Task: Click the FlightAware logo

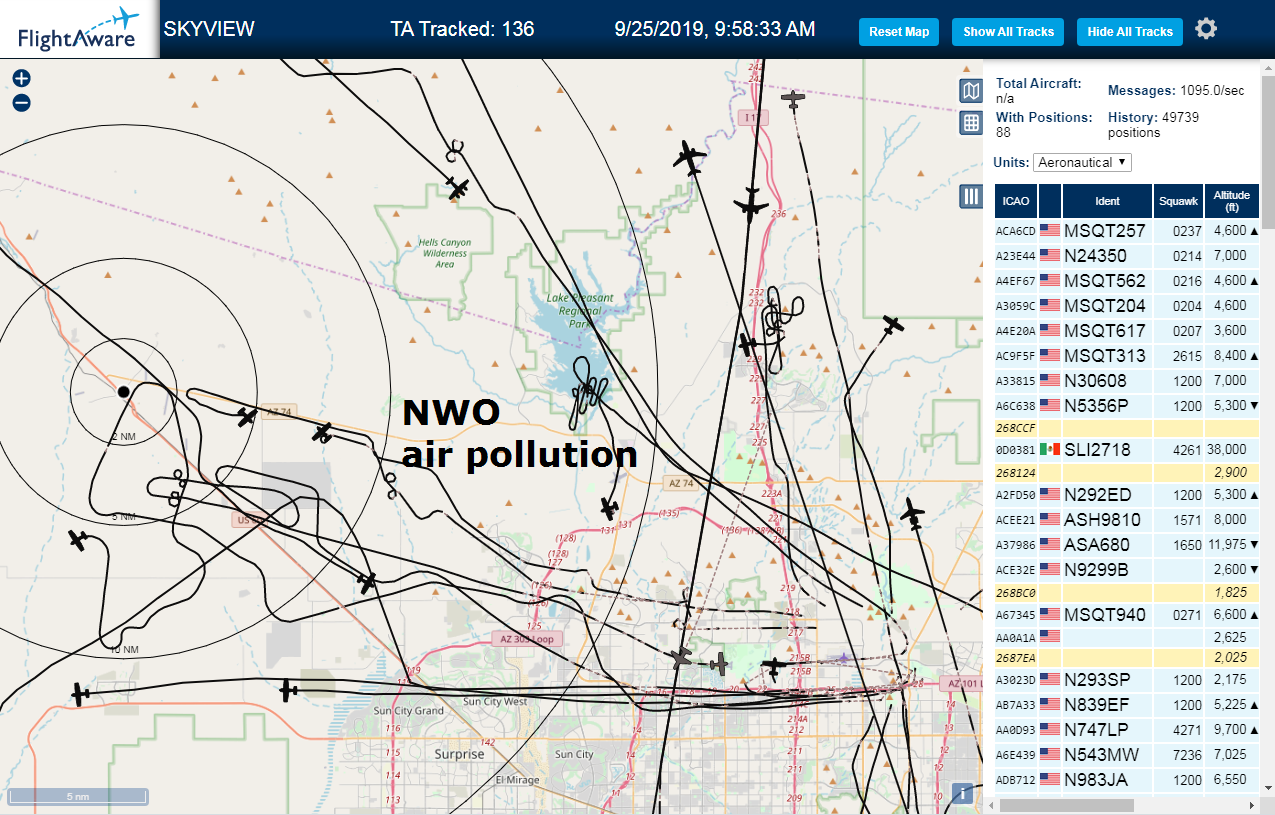Action: (78, 29)
